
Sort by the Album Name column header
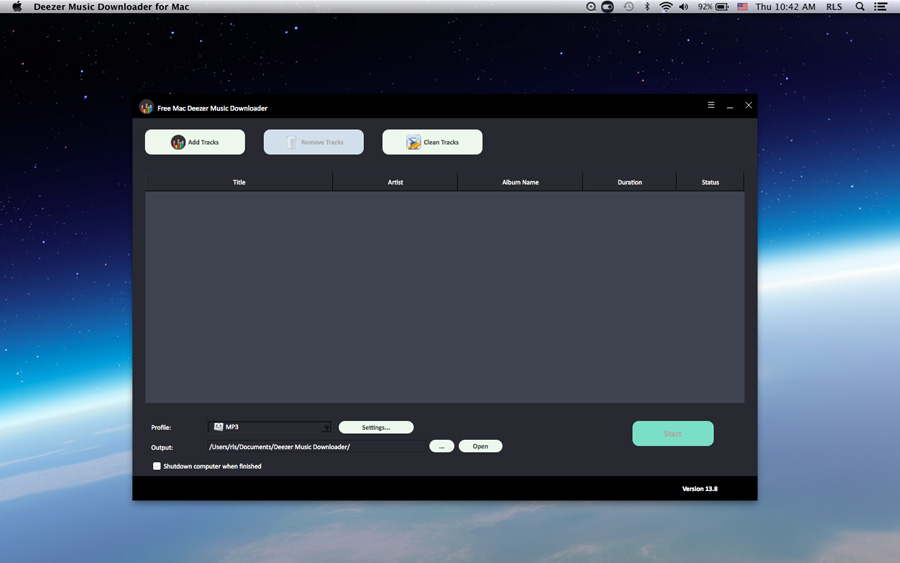[520, 182]
